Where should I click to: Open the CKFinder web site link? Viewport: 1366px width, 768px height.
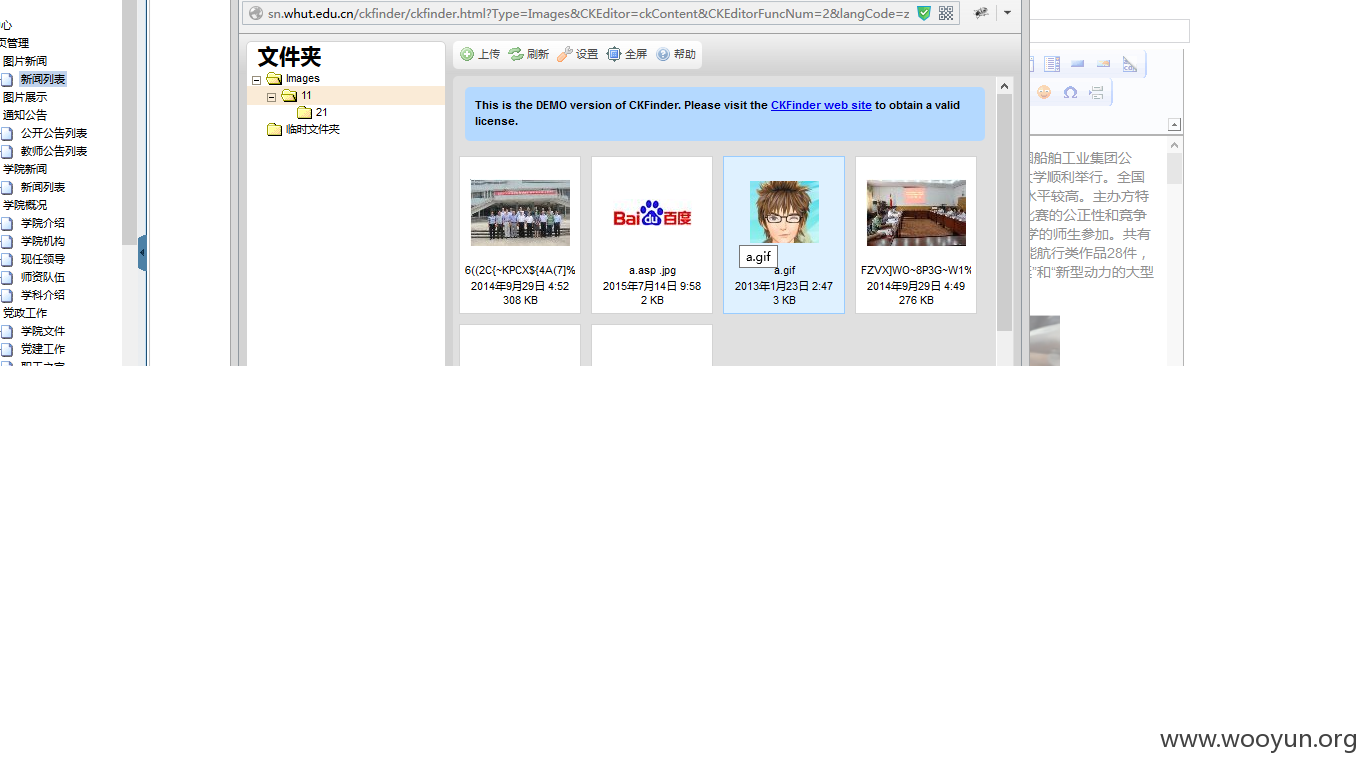tap(821, 105)
